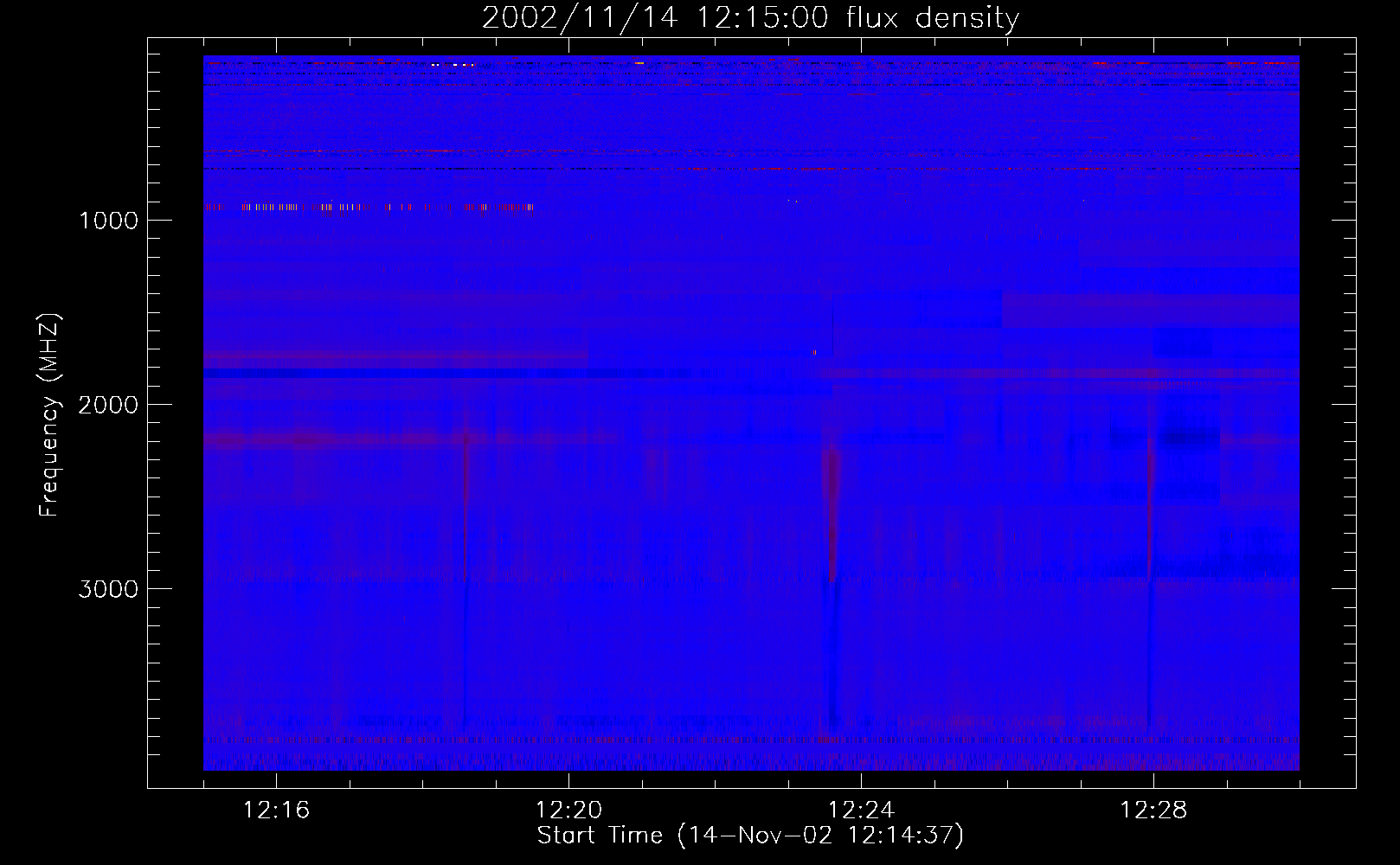Click the 3000 frequency tick label
Viewport: 1400px width, 865px height.
(x=108, y=589)
